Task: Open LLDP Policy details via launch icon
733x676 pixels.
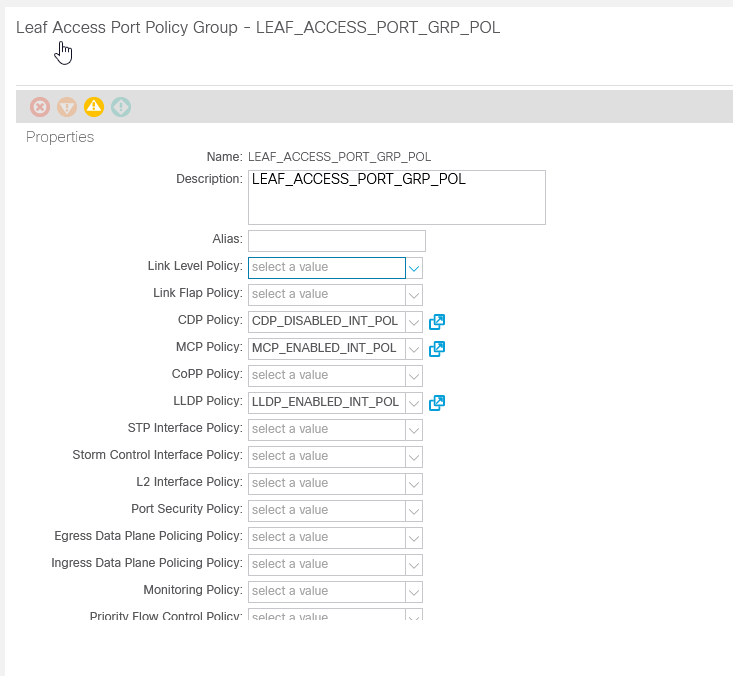Action: (436, 403)
